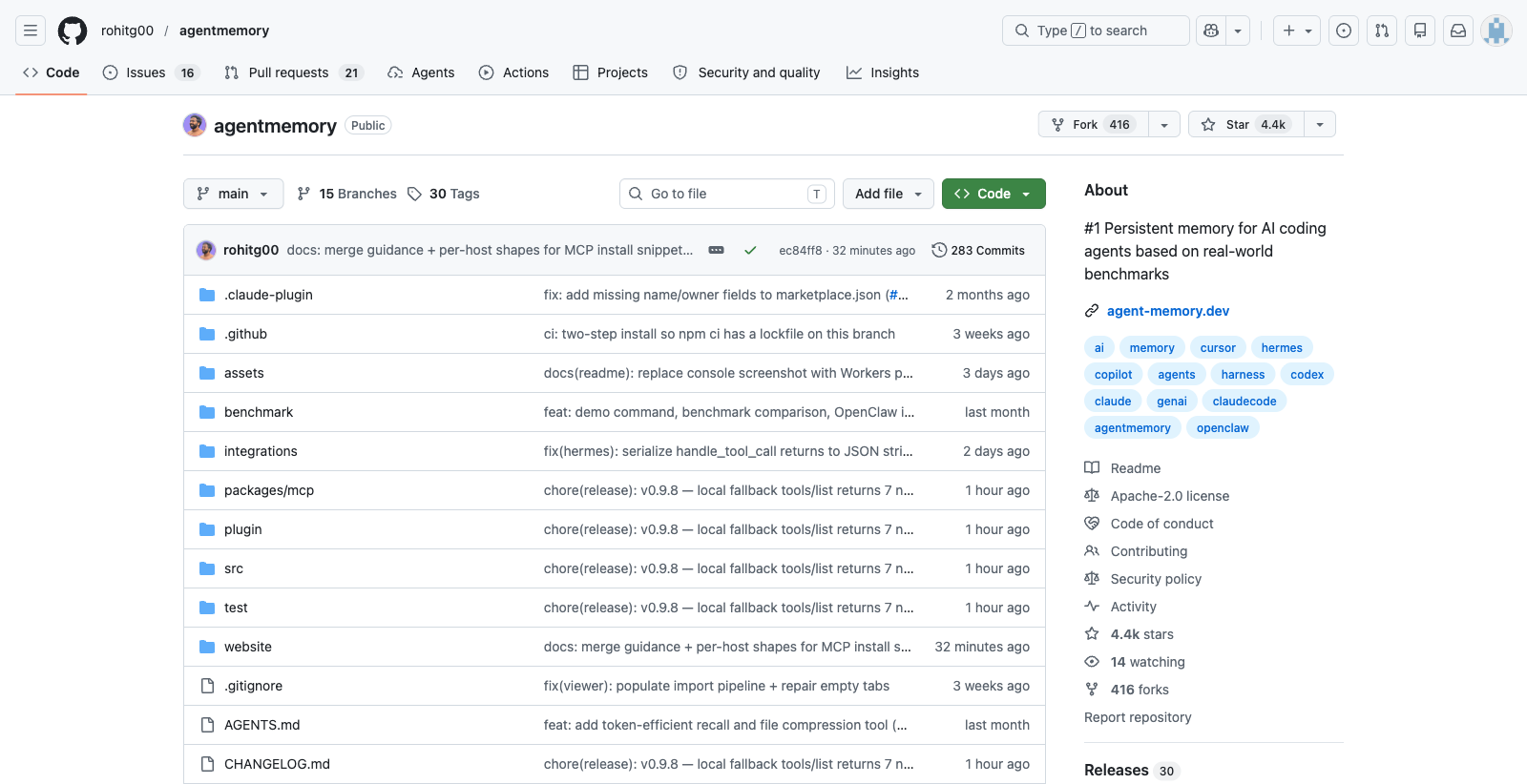Image resolution: width=1527 pixels, height=784 pixels.
Task: Click the Type to search box
Action: [1096, 31]
